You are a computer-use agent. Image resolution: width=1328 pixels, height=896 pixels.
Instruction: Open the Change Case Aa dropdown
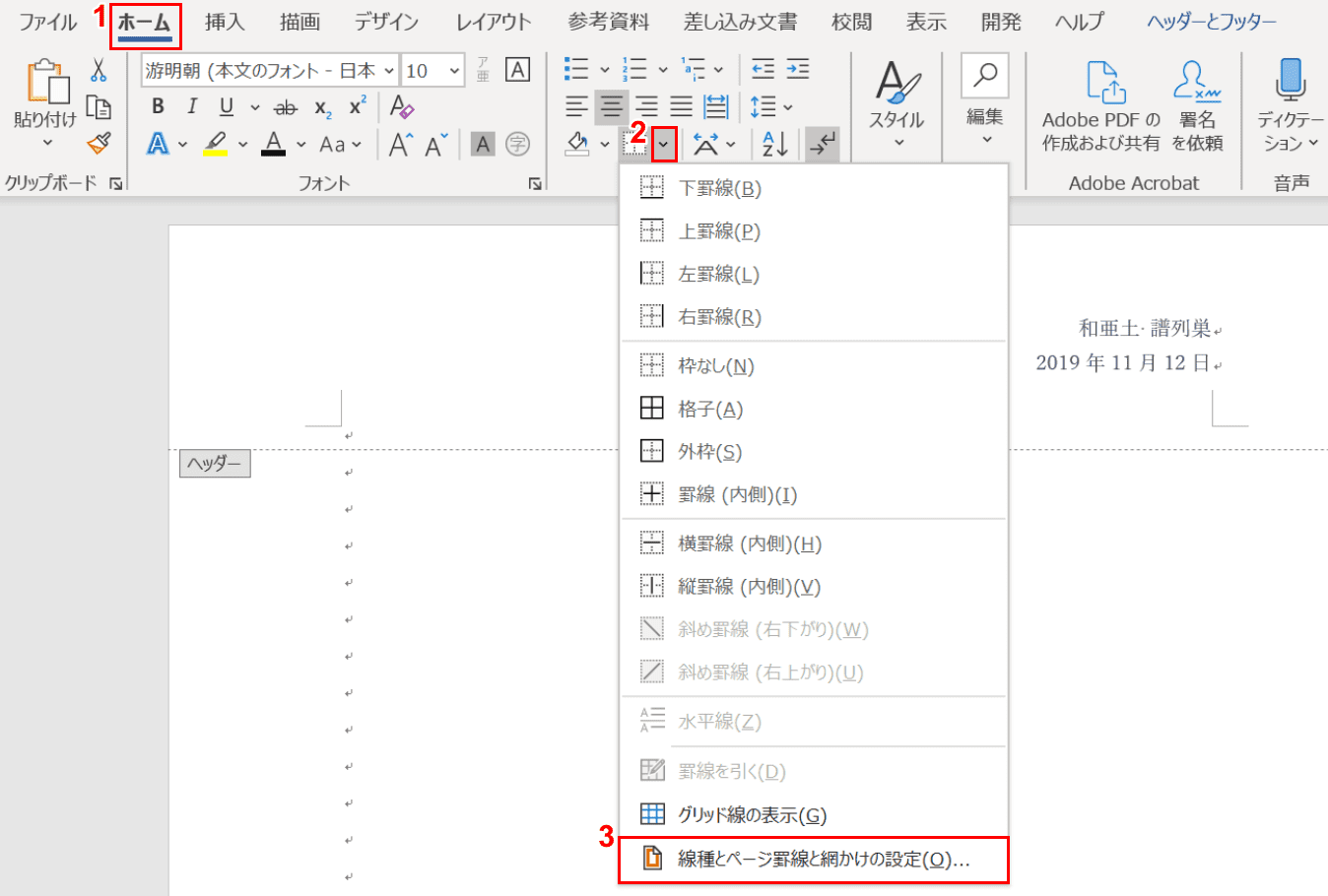(341, 145)
